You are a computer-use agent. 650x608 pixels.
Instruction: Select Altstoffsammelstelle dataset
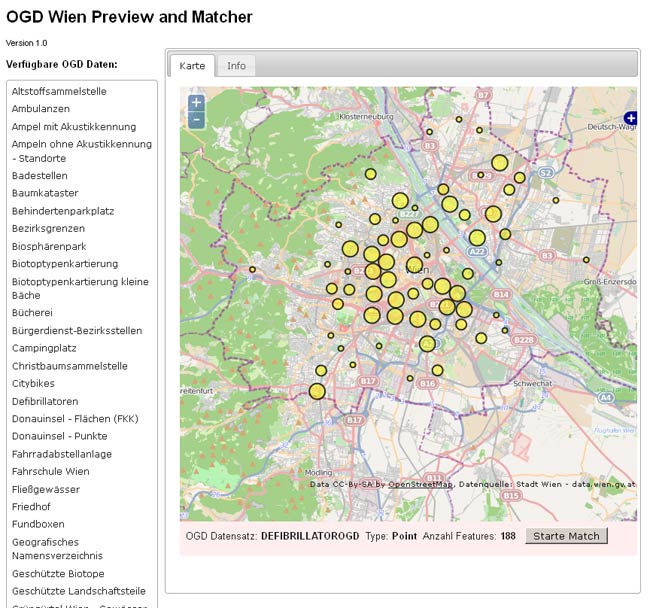59,91
